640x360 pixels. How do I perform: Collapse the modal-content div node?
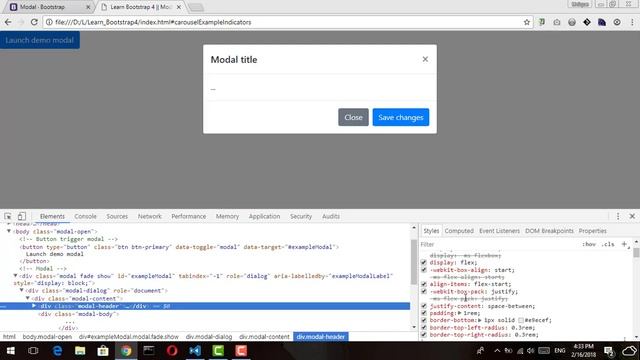(28, 298)
